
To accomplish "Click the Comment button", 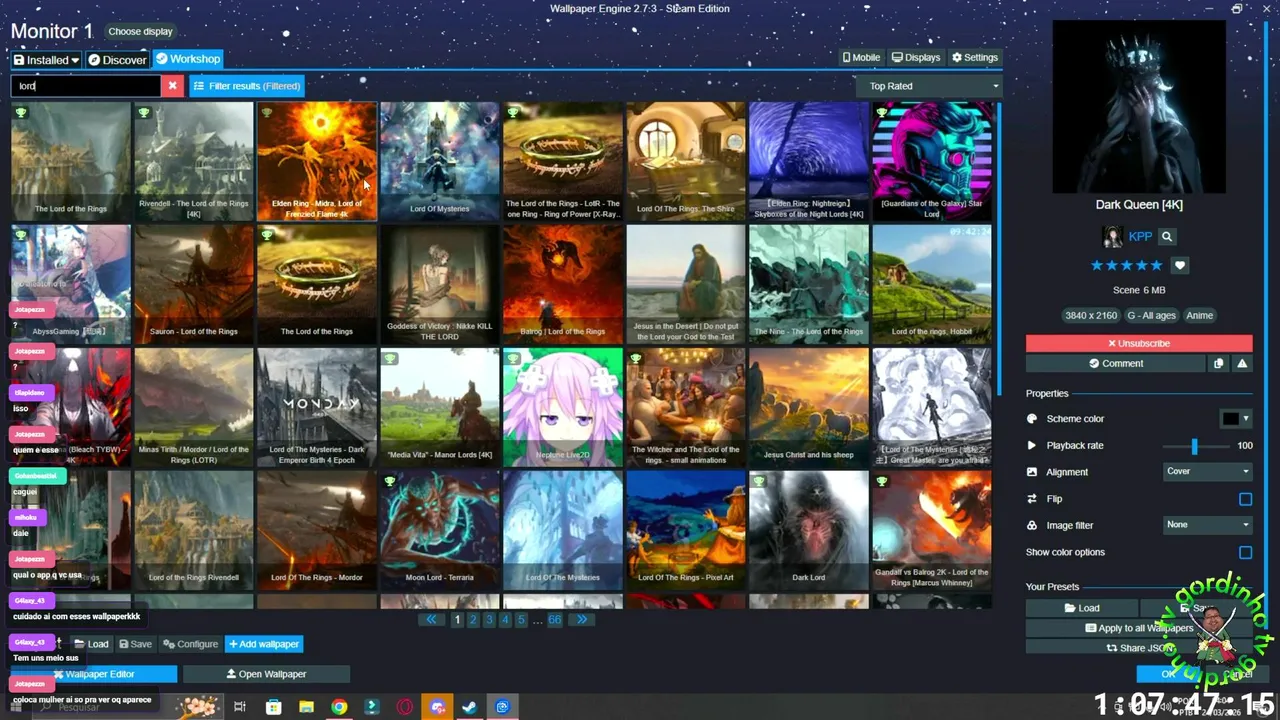I will [x=1115, y=364].
